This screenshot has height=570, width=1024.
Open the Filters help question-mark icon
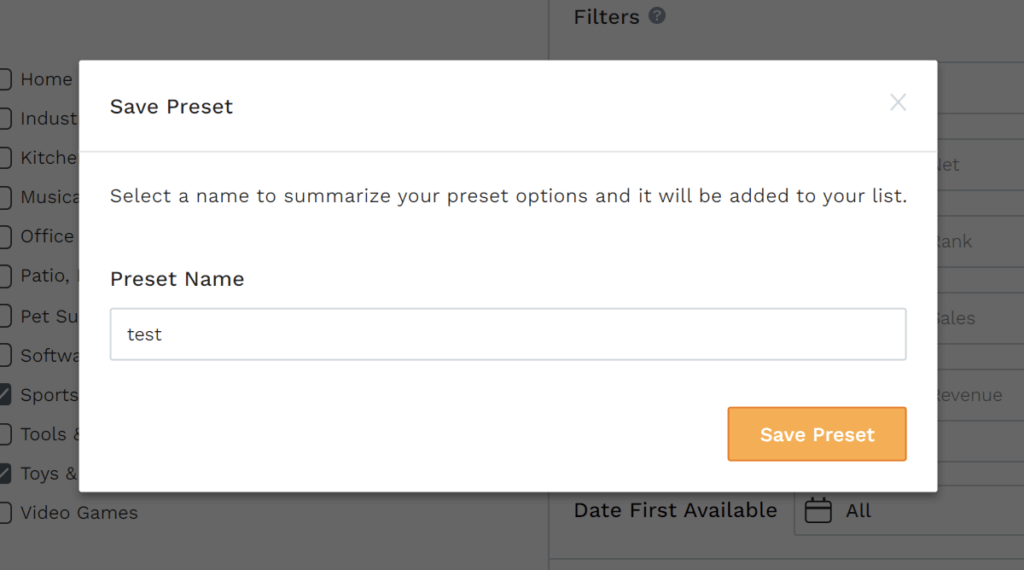pyautogui.click(x=657, y=16)
